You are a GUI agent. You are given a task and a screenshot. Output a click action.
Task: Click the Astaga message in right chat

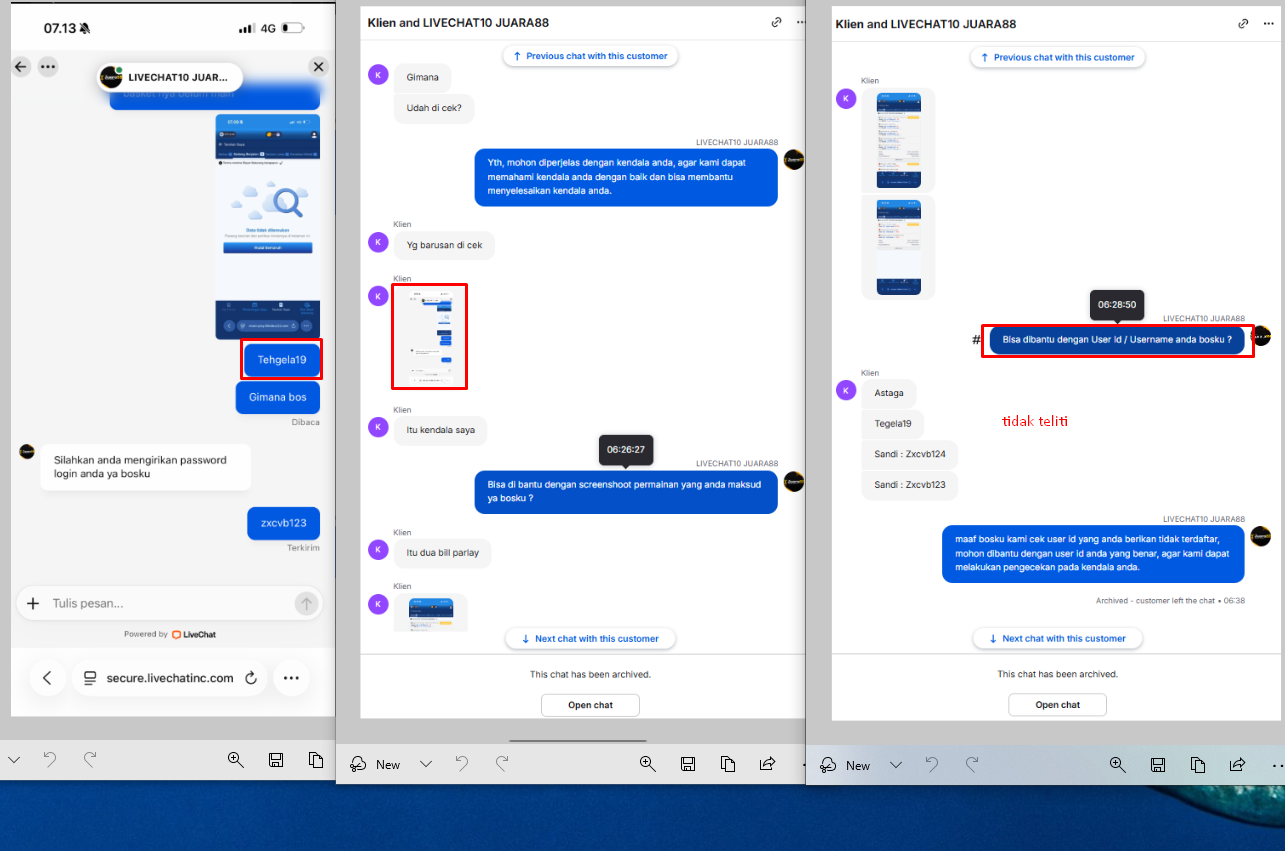coord(889,393)
